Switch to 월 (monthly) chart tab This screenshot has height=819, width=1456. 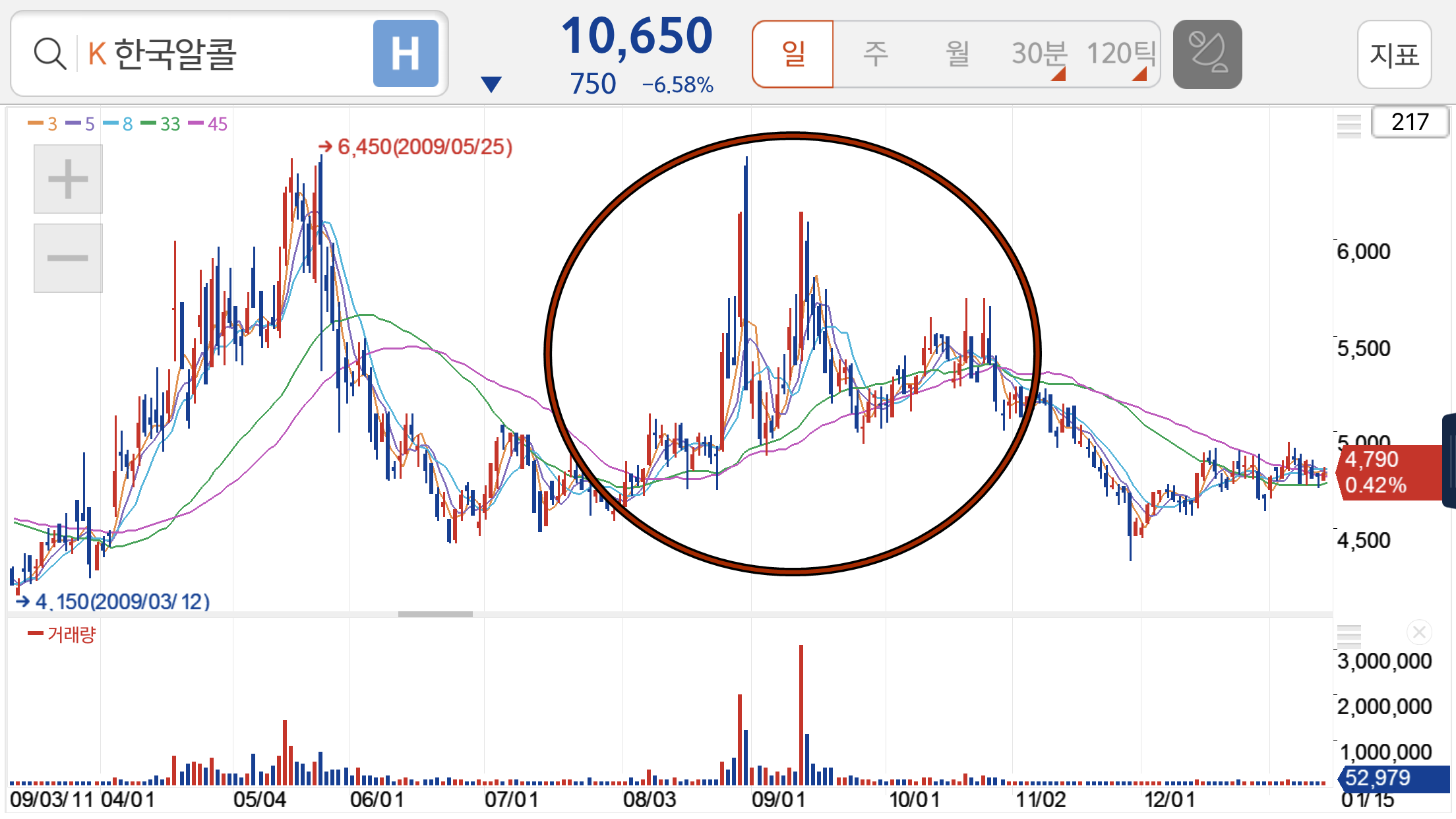coord(957,54)
